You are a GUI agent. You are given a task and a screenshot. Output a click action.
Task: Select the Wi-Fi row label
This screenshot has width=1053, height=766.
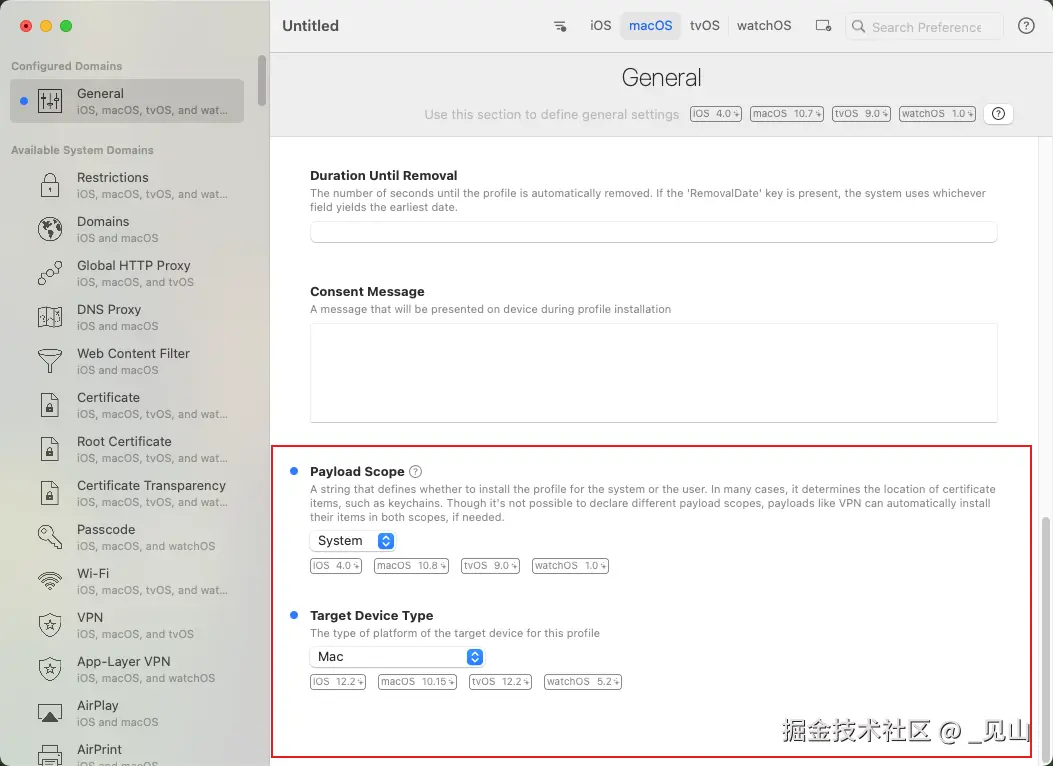point(93,574)
